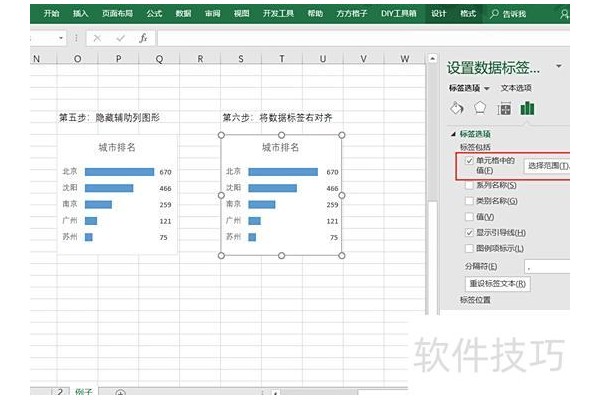Screen dimensions: 600x400
Task: Toggle the 显示引导线(H) checkbox
Action: tap(469, 232)
